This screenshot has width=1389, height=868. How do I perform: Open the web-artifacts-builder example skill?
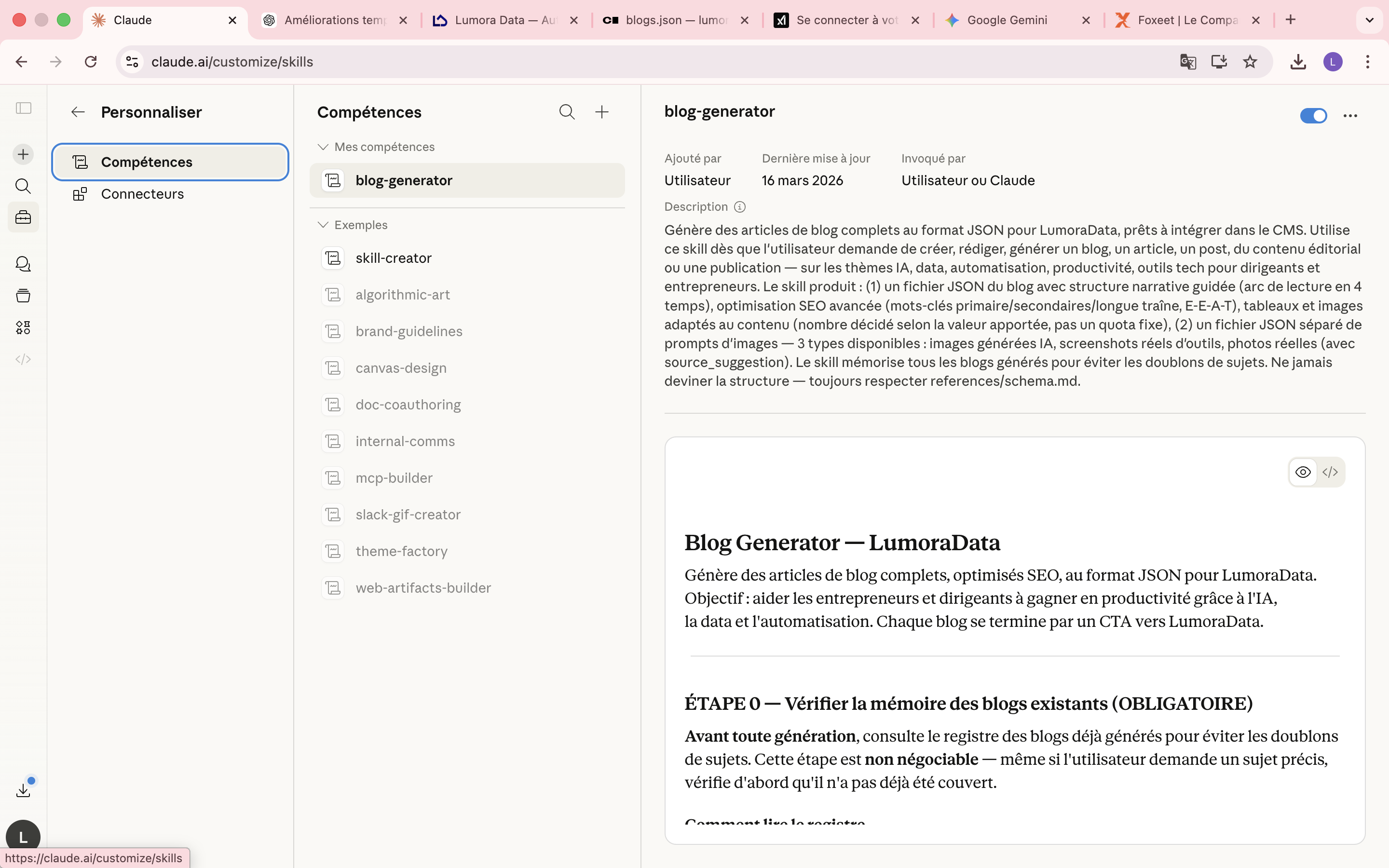point(423,588)
